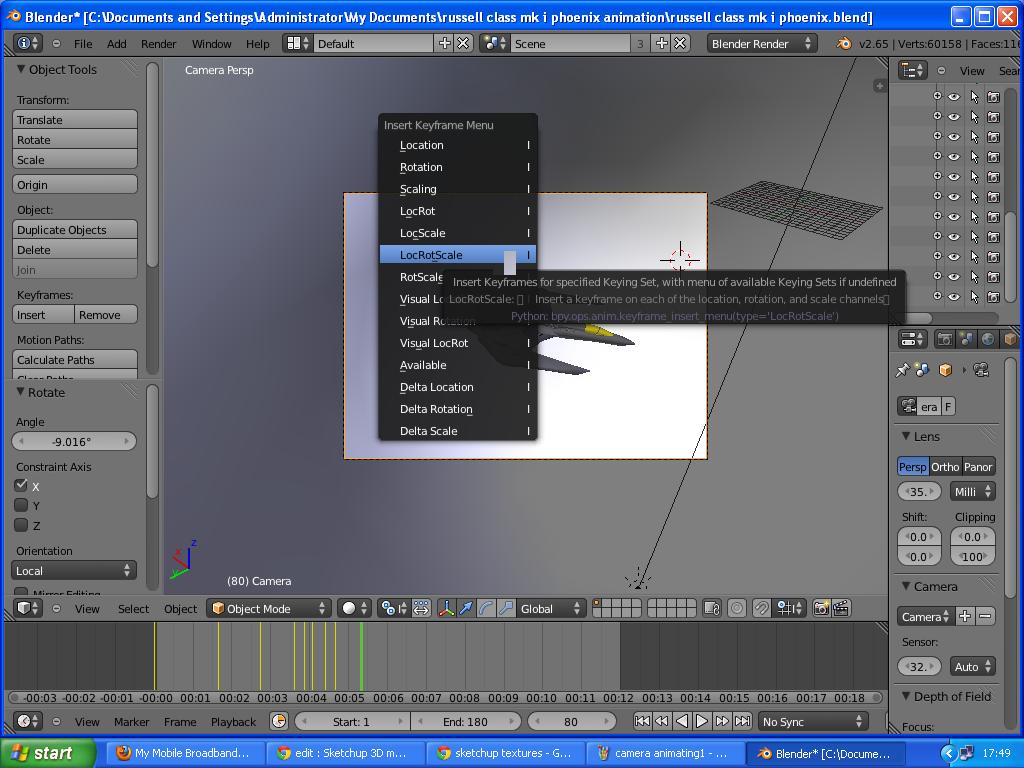Select the Rotate manipulator icon in viewport header

click(487, 607)
